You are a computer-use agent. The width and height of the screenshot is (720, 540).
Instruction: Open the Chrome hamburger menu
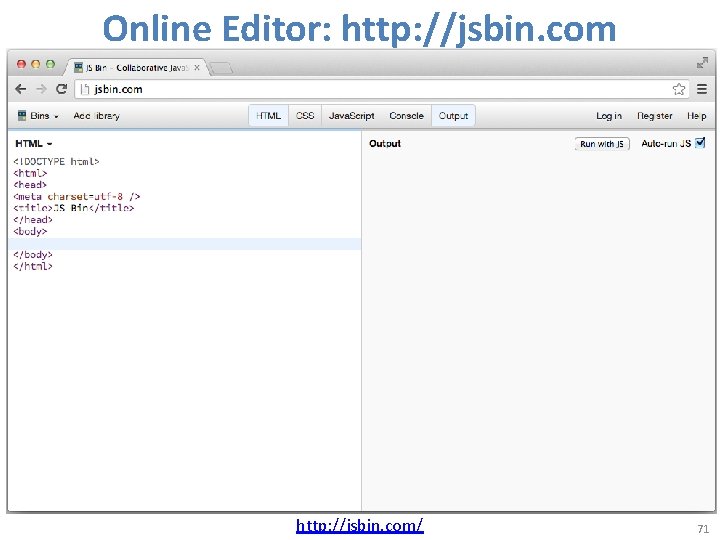click(x=702, y=89)
